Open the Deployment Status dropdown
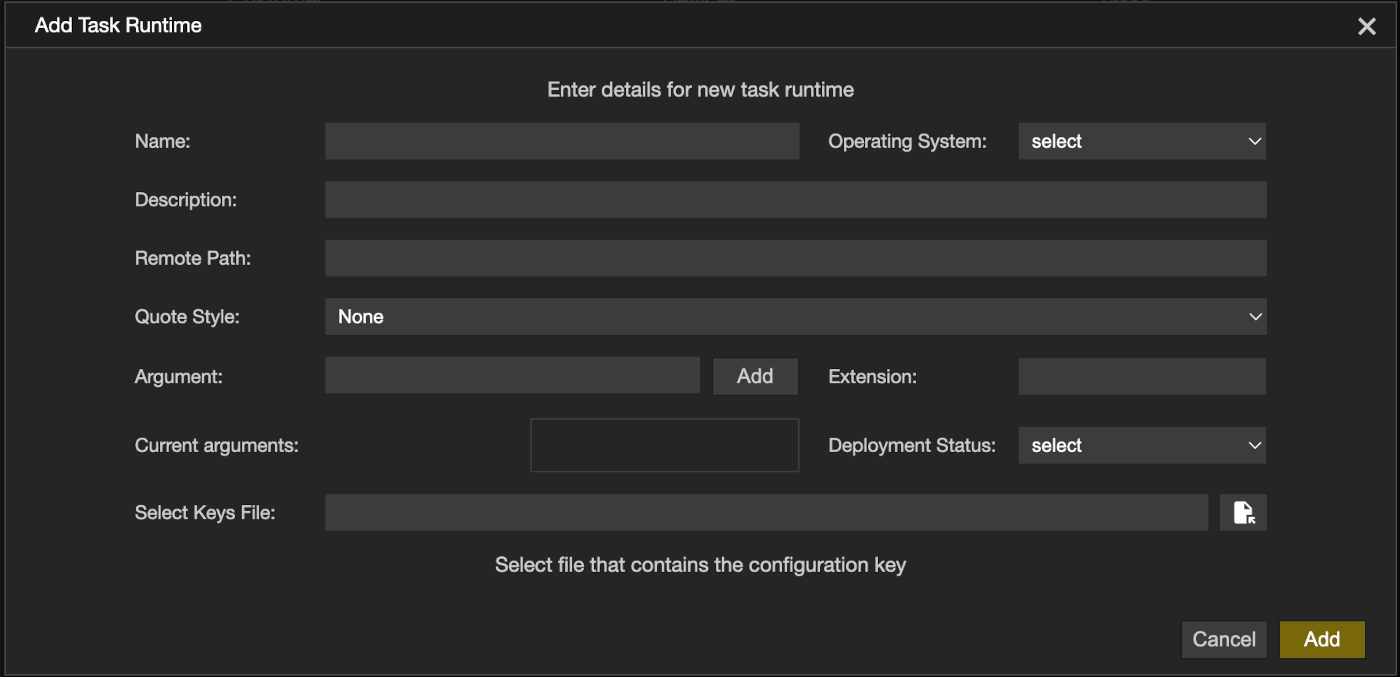This screenshot has height=677, width=1400. (x=1142, y=446)
